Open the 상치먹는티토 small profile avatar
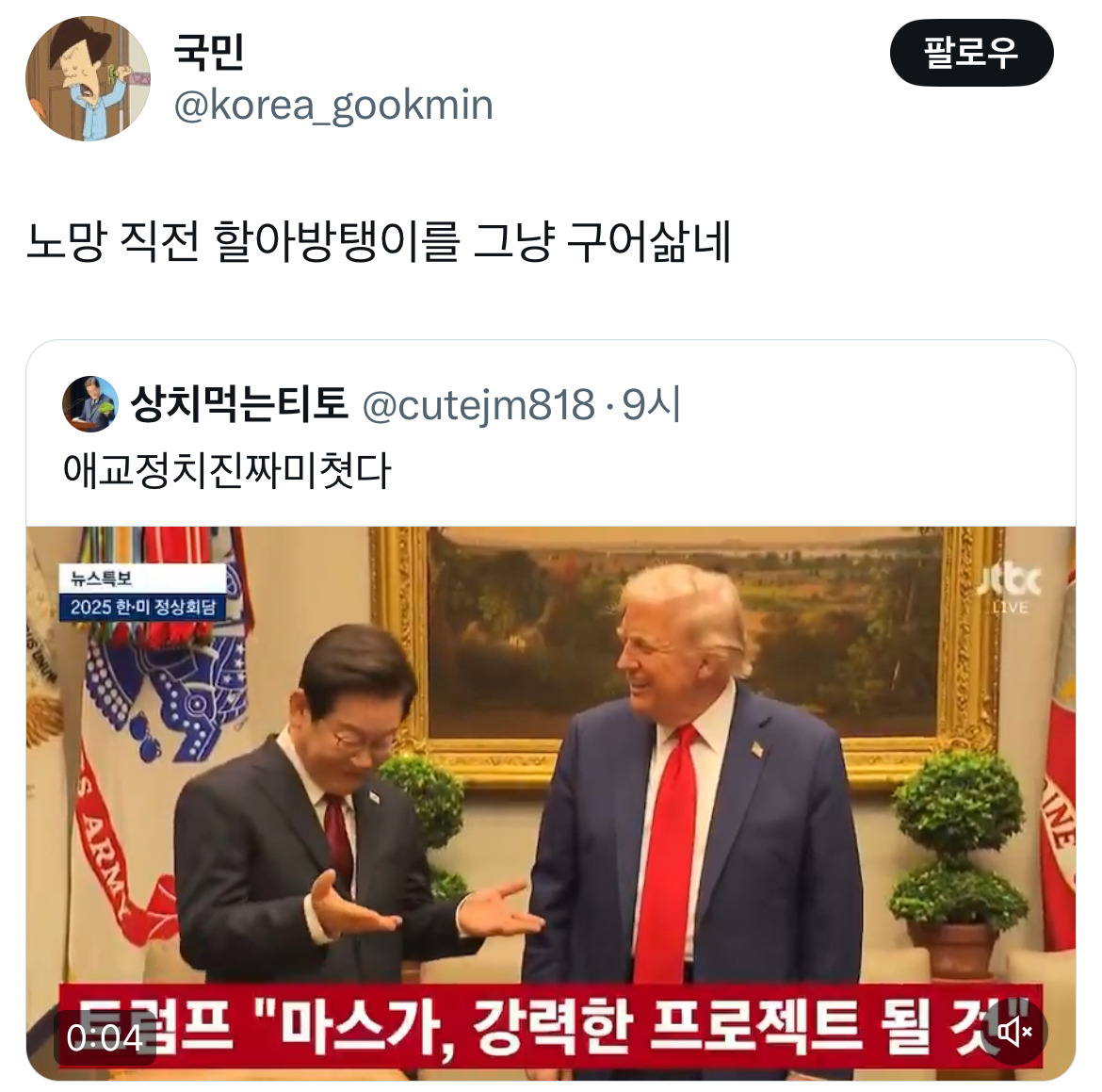1102x1092 pixels. (x=90, y=403)
